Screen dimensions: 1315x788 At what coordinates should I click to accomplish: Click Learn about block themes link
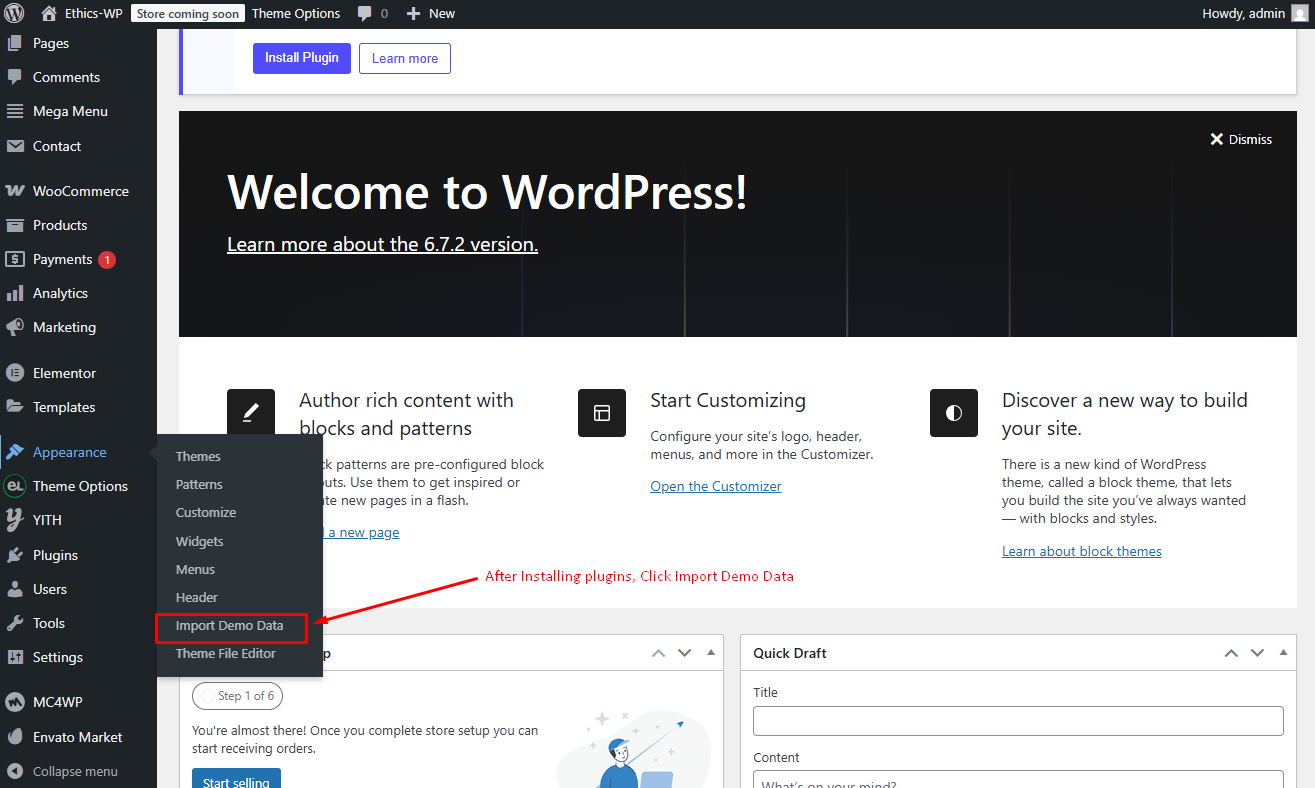(x=1082, y=551)
